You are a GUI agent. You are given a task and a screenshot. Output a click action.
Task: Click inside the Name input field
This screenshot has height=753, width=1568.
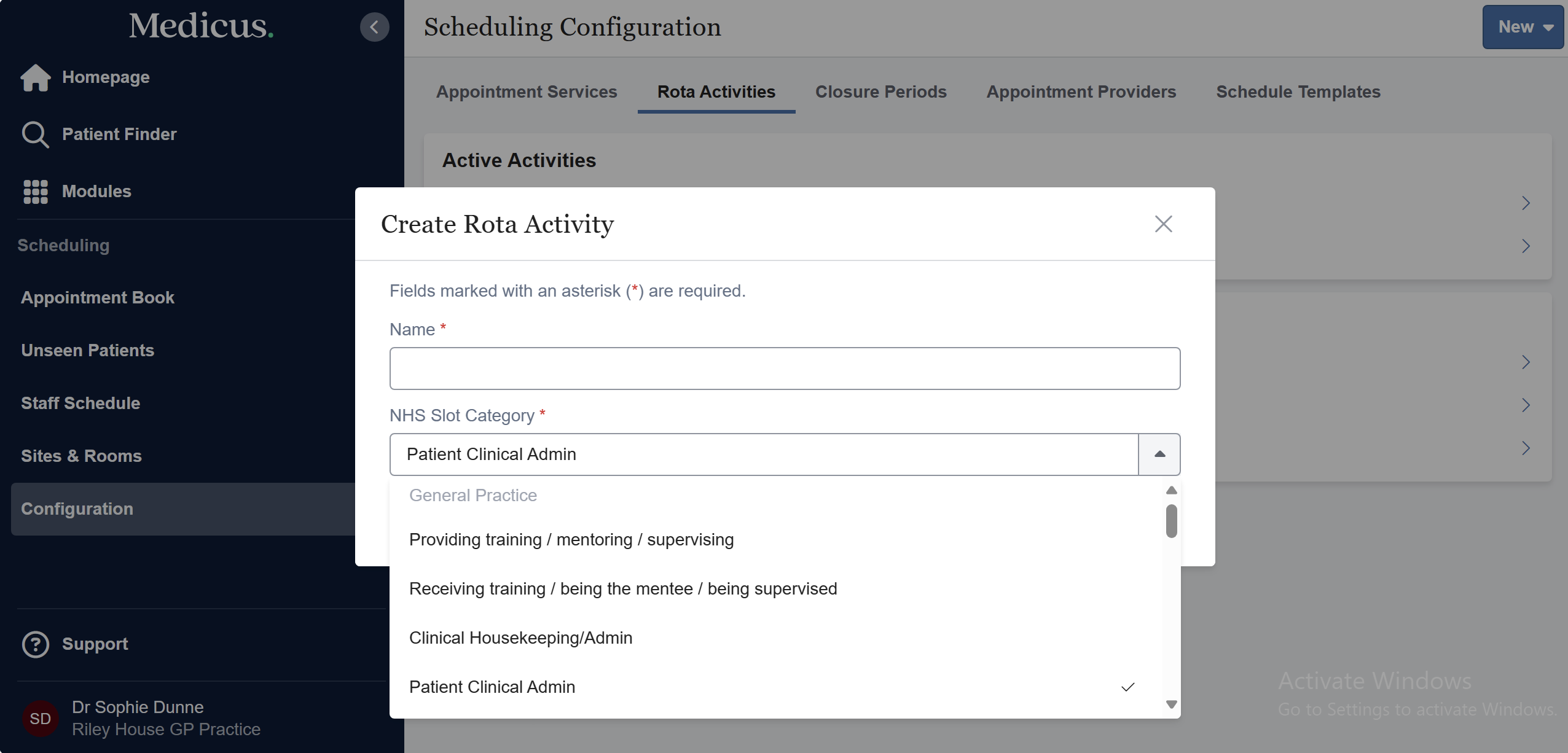784,368
